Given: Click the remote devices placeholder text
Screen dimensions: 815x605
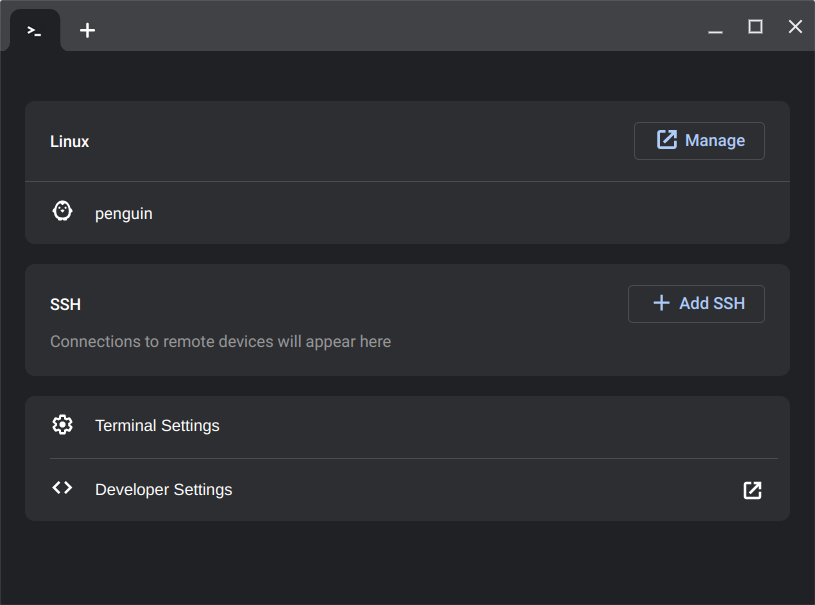Looking at the screenshot, I should (220, 341).
